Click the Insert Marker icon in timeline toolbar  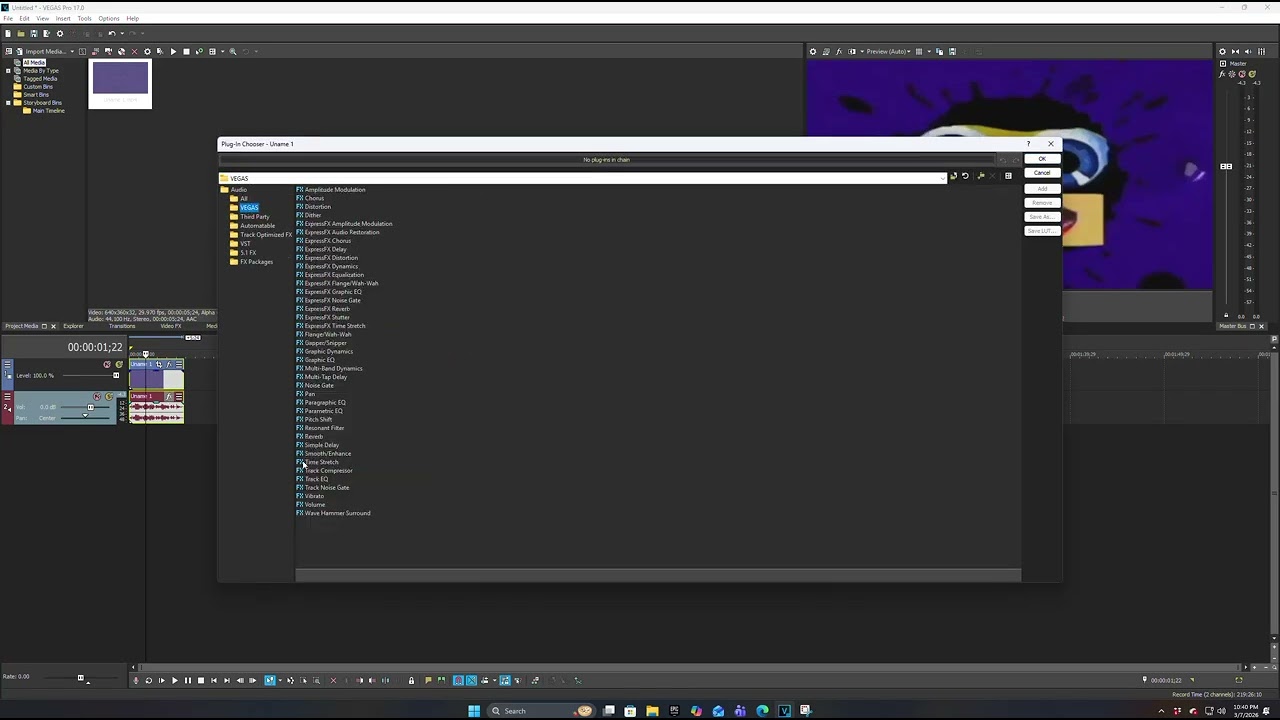click(428, 680)
